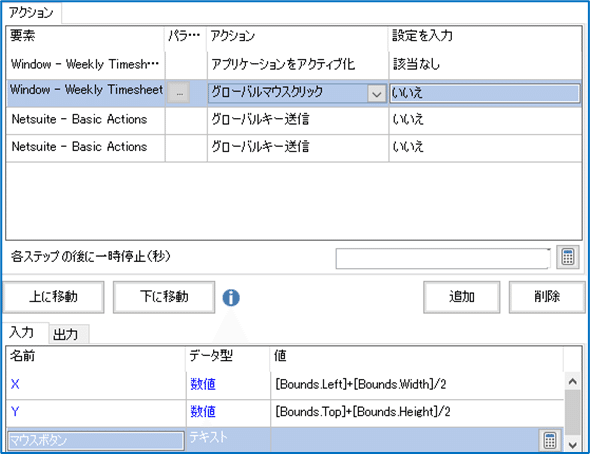The height and width of the screenshot is (454, 590).
Task: Click the inputs list scrollbar thumb
Action: pos(573,413)
